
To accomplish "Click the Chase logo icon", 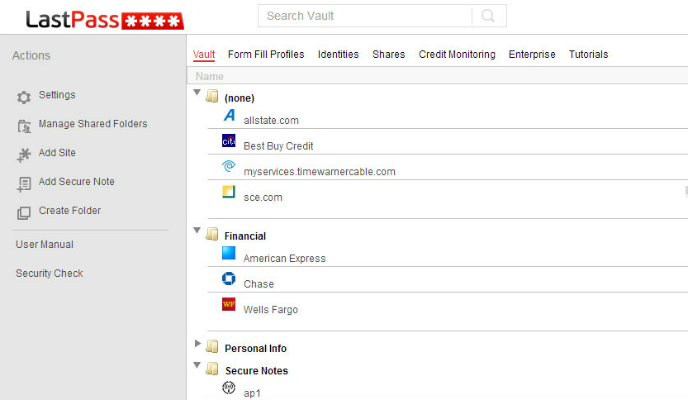I will click(x=229, y=279).
